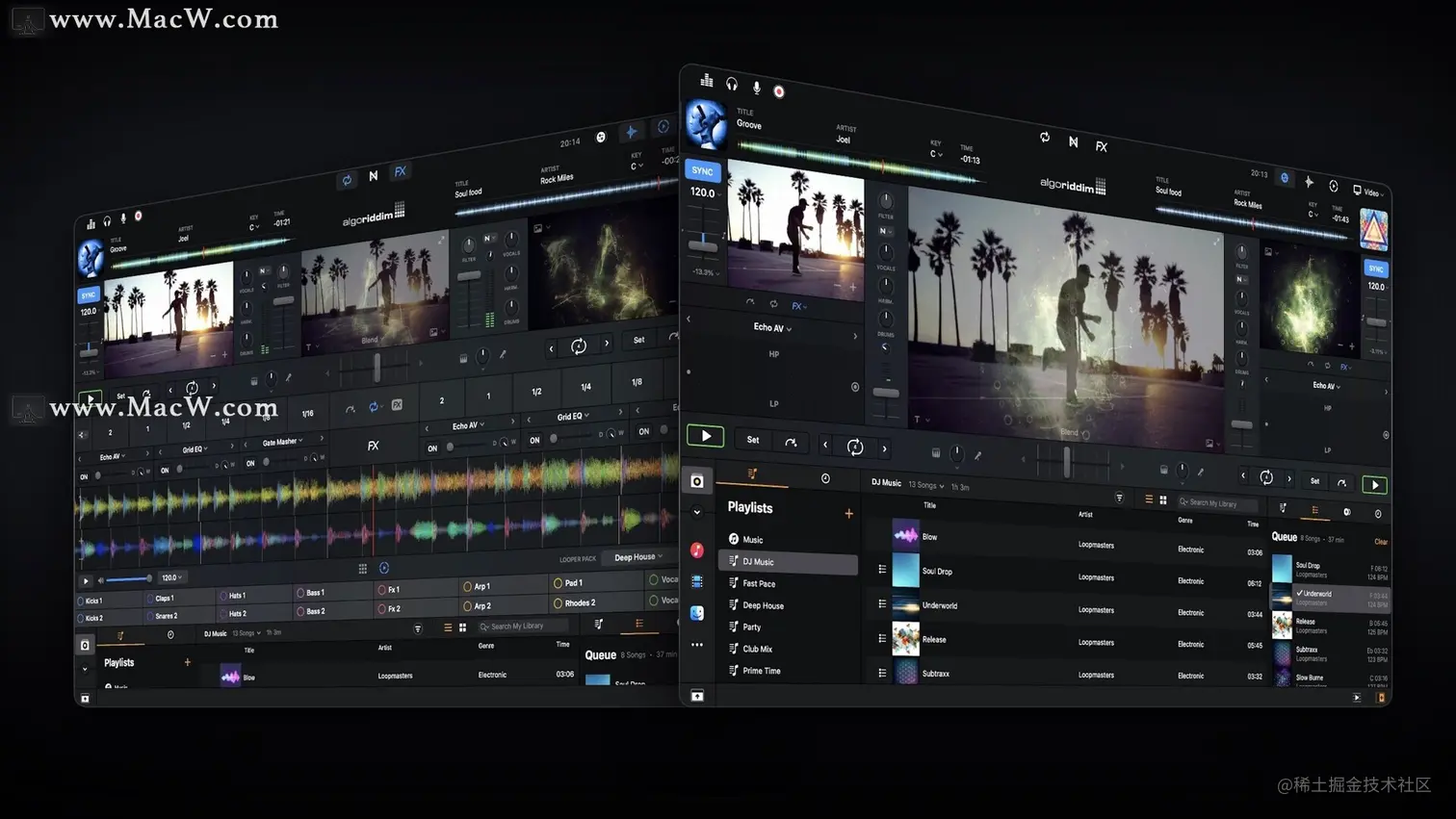Adjust crossfader slider in right window
Image resolution: width=1456 pixels, height=819 pixels.
pyautogui.click(x=1067, y=463)
